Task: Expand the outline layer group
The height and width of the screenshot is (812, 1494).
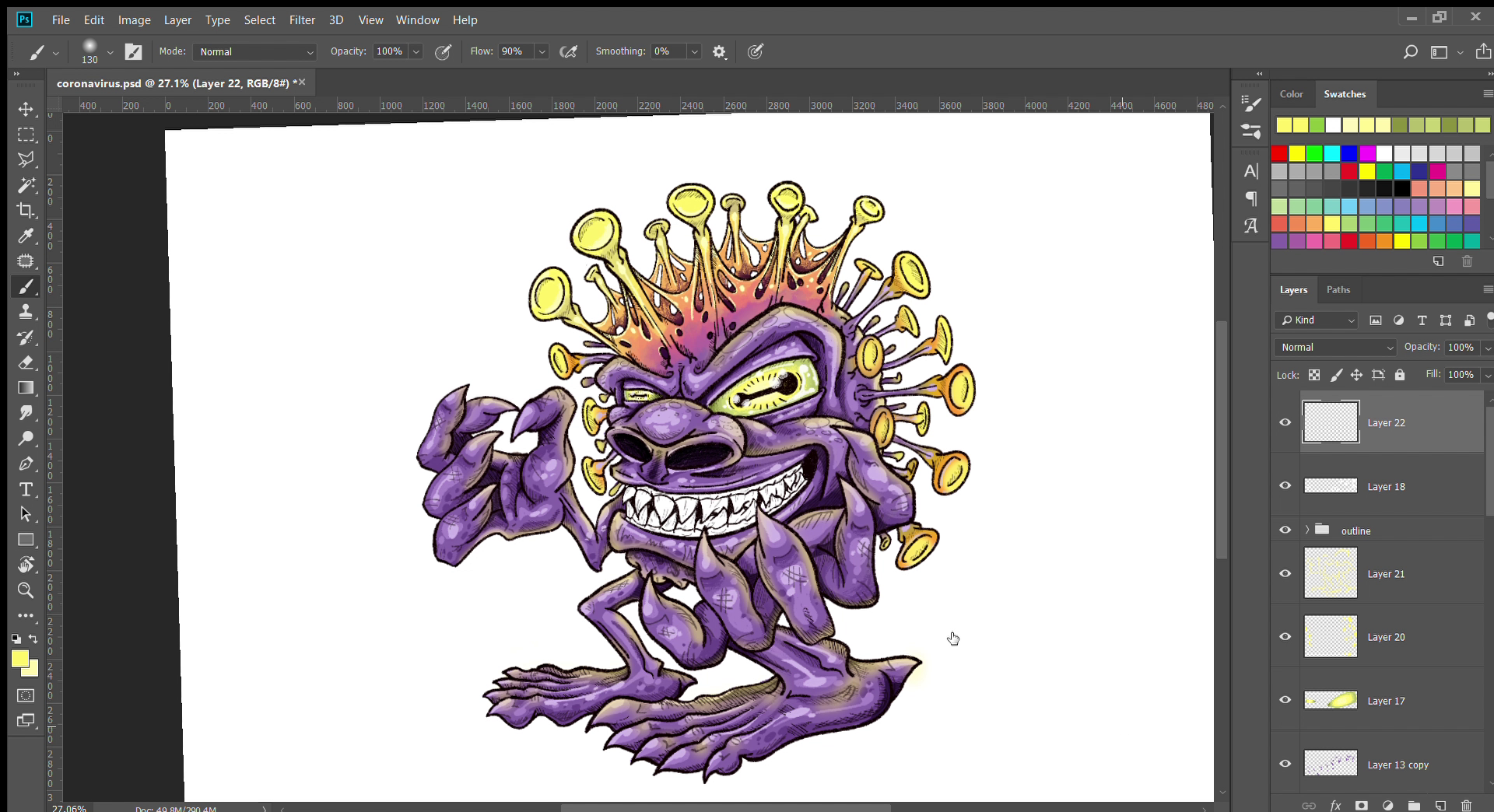Action: point(1307,530)
